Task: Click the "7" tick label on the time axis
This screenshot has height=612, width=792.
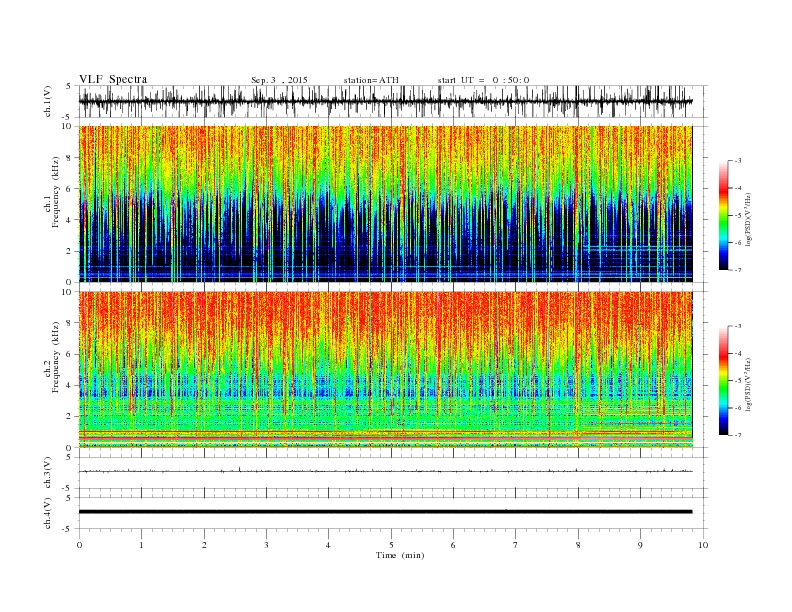Action: point(516,545)
